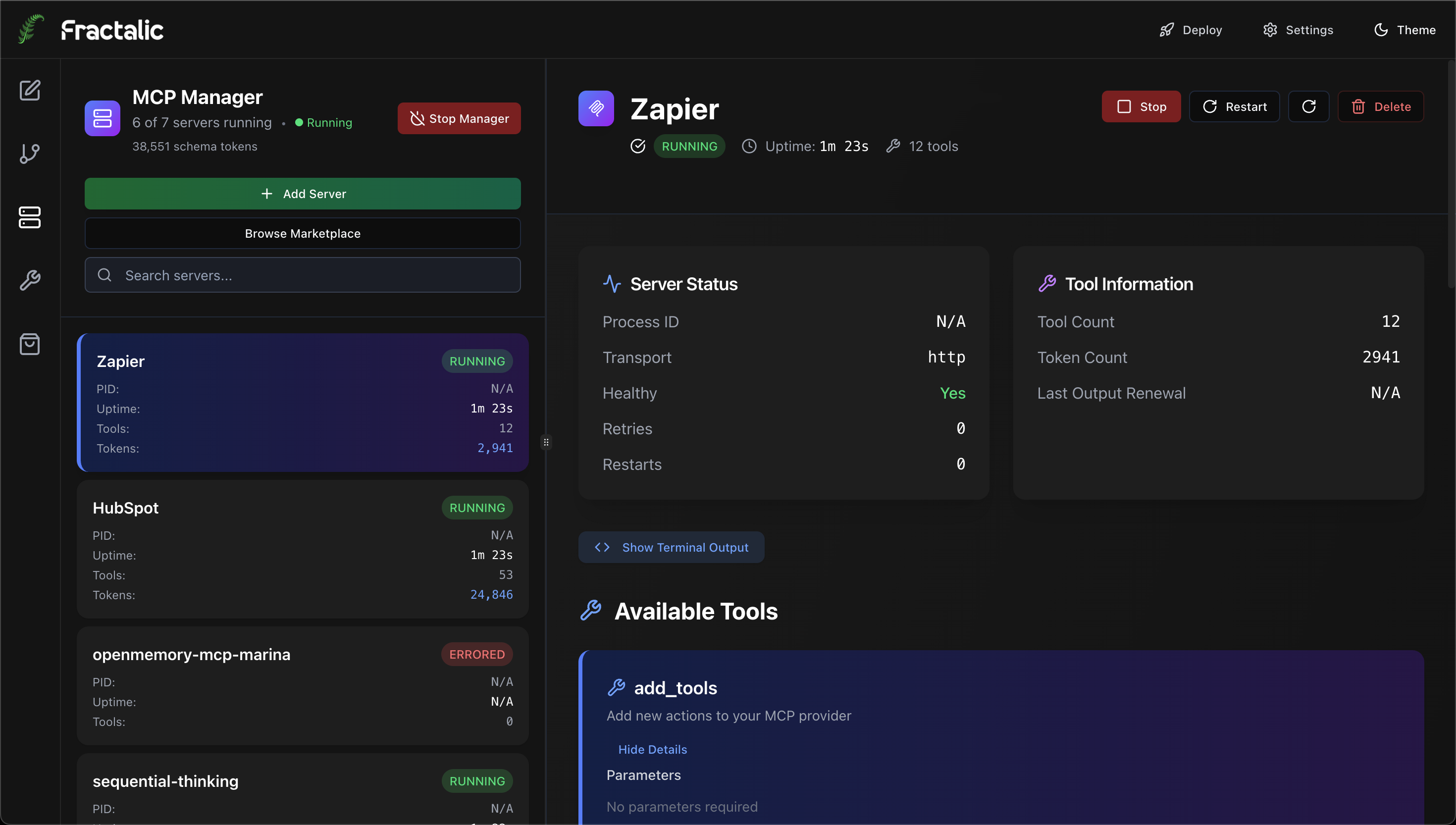
Task: Click the HubSpot Tools value 53
Action: [506, 574]
